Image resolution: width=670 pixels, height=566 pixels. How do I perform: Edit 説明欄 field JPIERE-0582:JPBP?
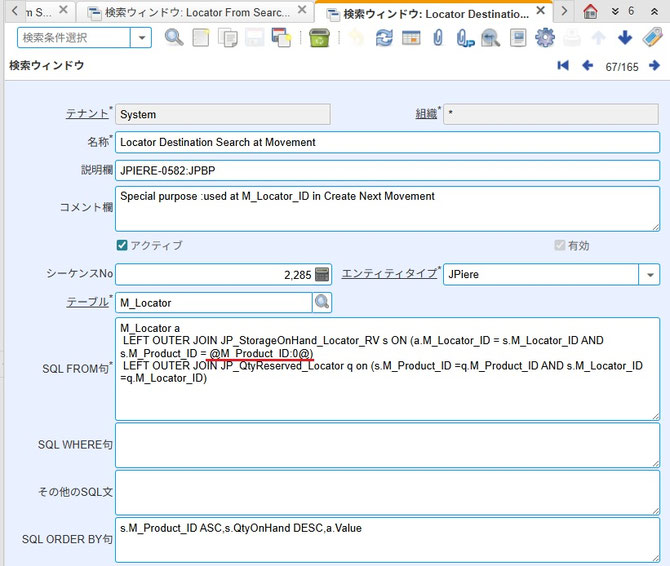click(x=387, y=170)
